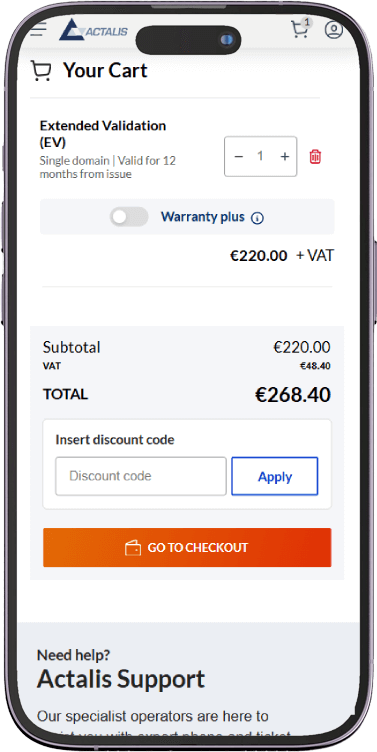Screen dimensions: 377x752
Task: Go to checkout
Action: pos(187,548)
